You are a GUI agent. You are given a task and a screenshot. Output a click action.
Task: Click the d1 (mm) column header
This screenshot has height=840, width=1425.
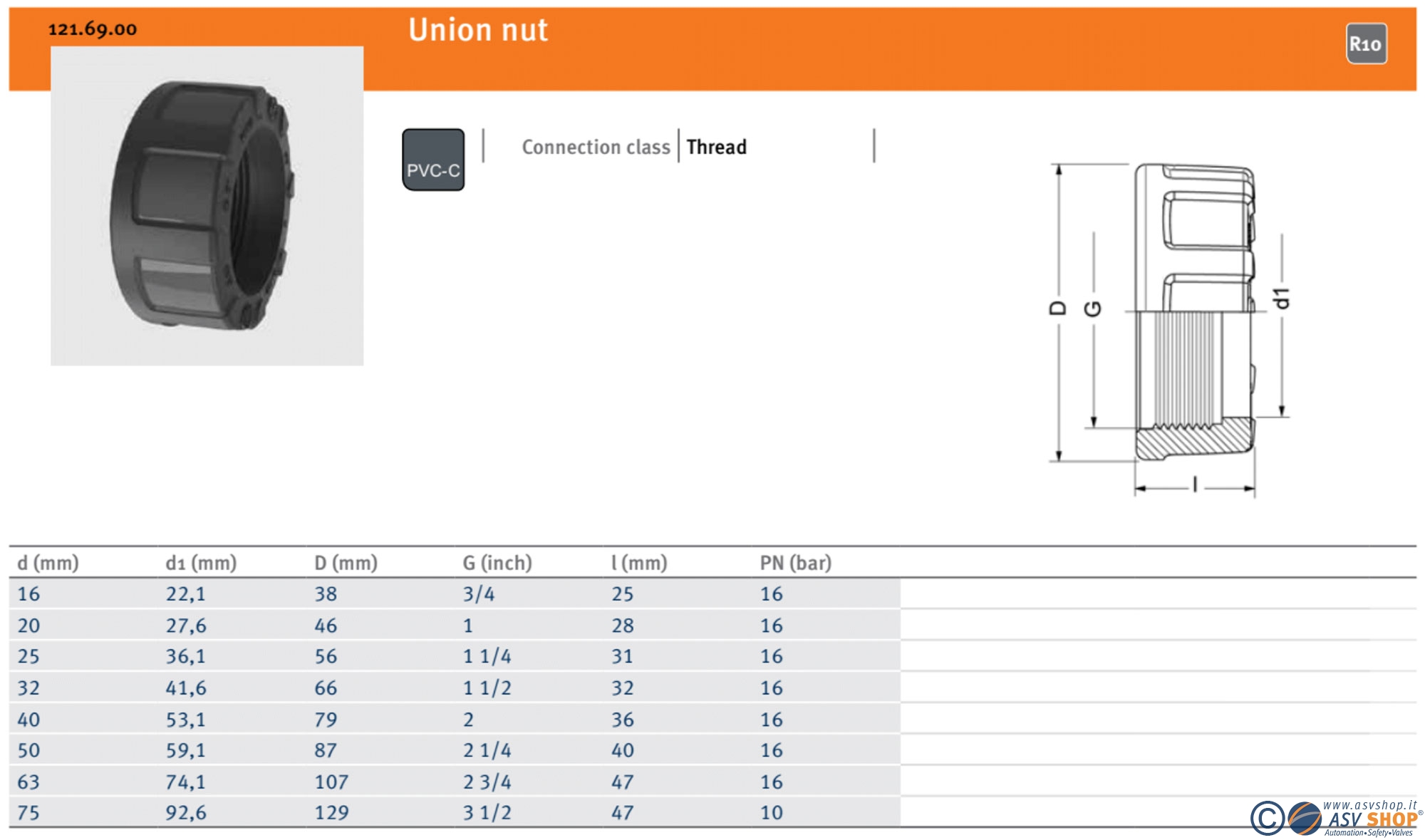[x=201, y=563]
